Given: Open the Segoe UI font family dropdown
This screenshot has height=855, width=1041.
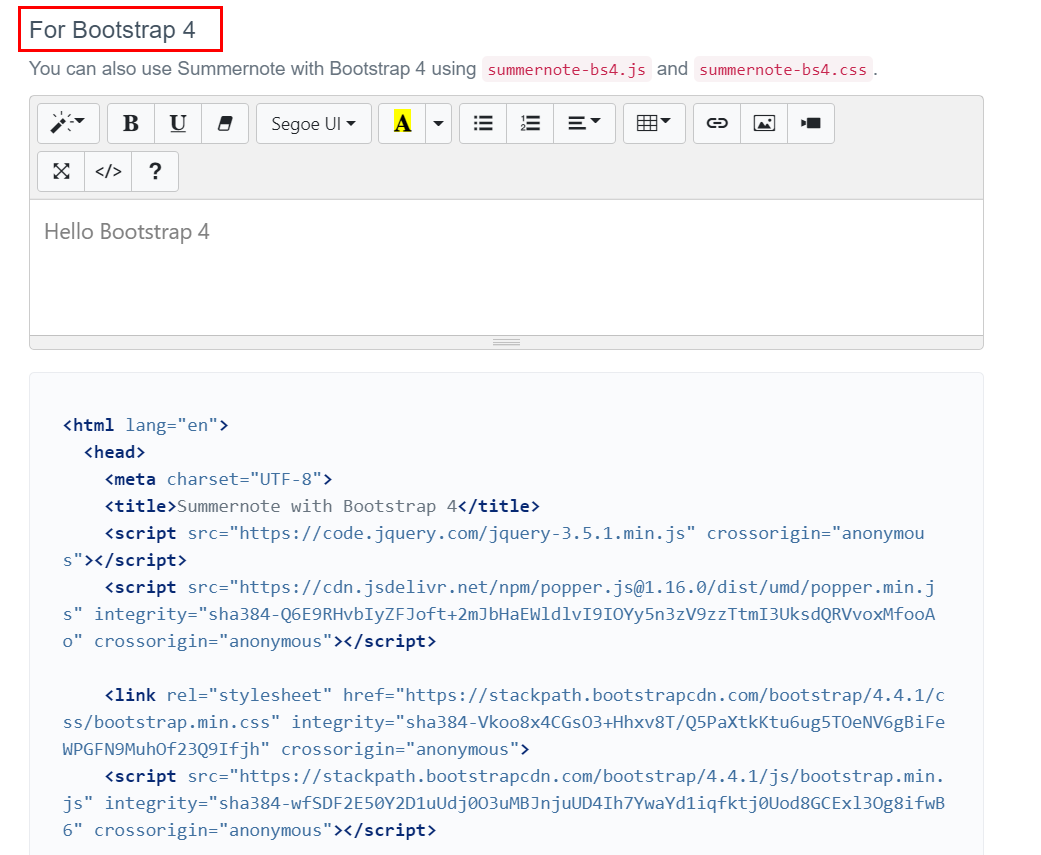Looking at the screenshot, I should click(x=313, y=123).
